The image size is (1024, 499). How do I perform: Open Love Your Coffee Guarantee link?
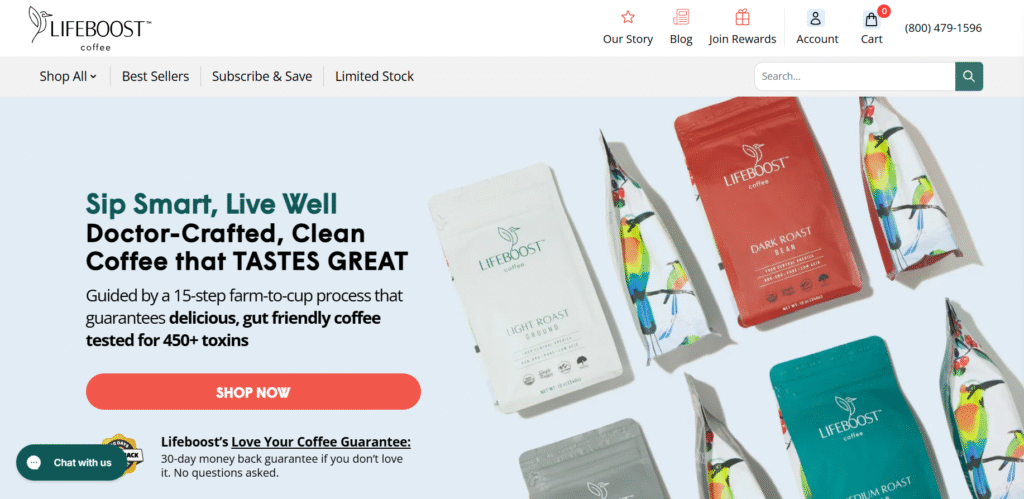point(321,442)
